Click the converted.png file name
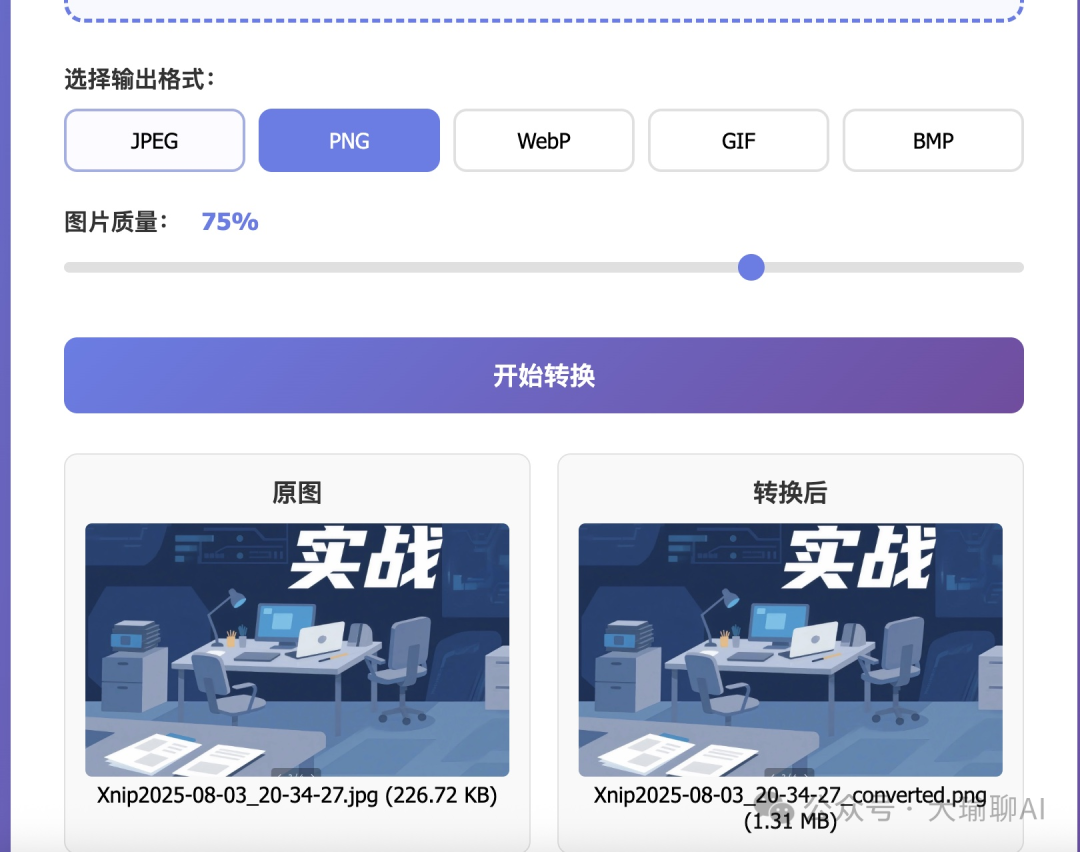 tap(790, 797)
